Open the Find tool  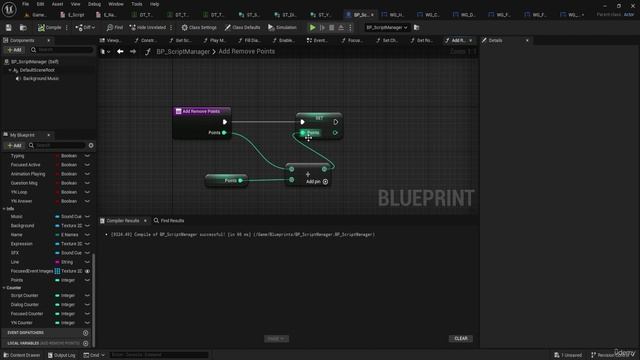[115, 28]
